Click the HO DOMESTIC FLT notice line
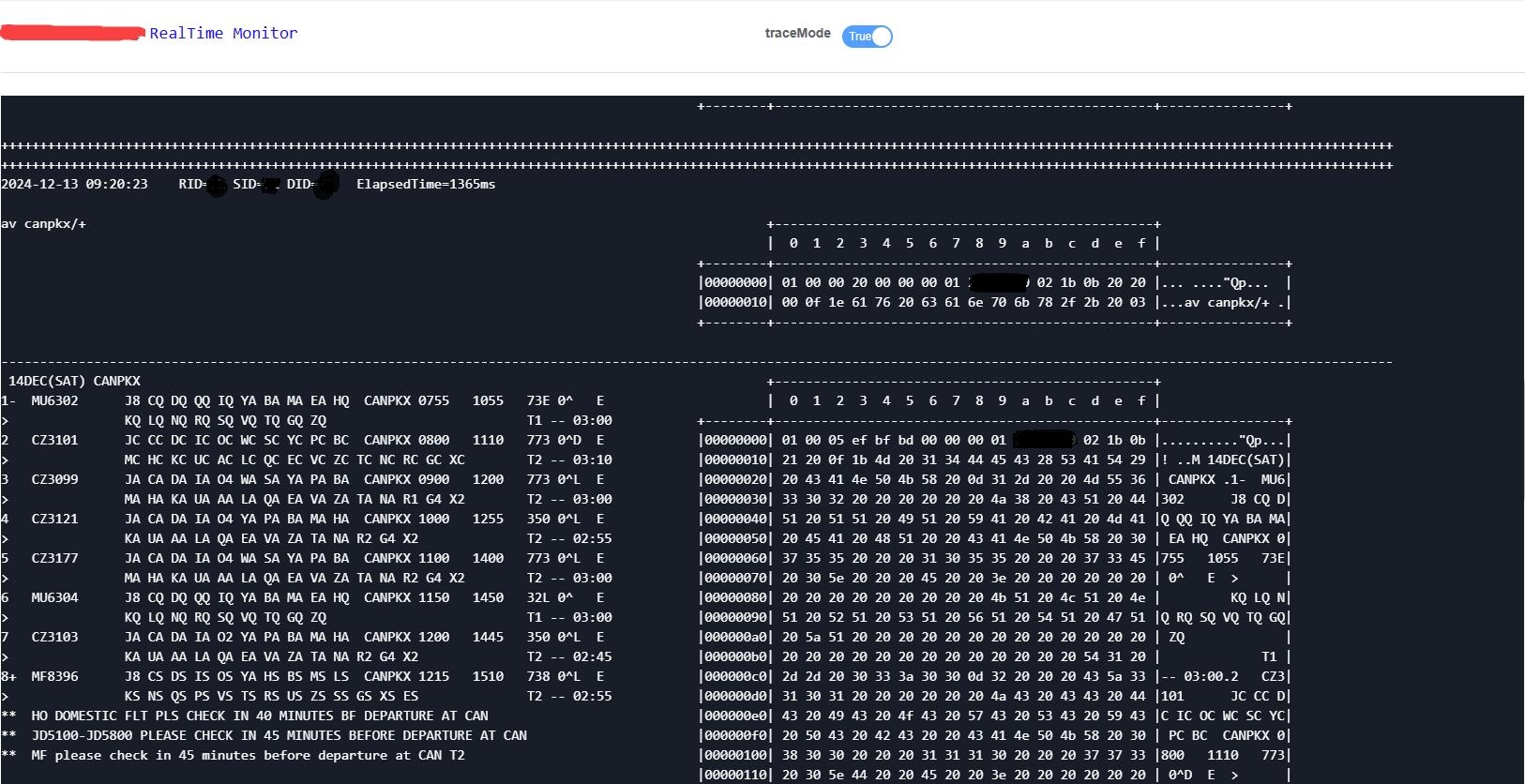Viewport: 1525px width, 784px height. [x=259, y=716]
